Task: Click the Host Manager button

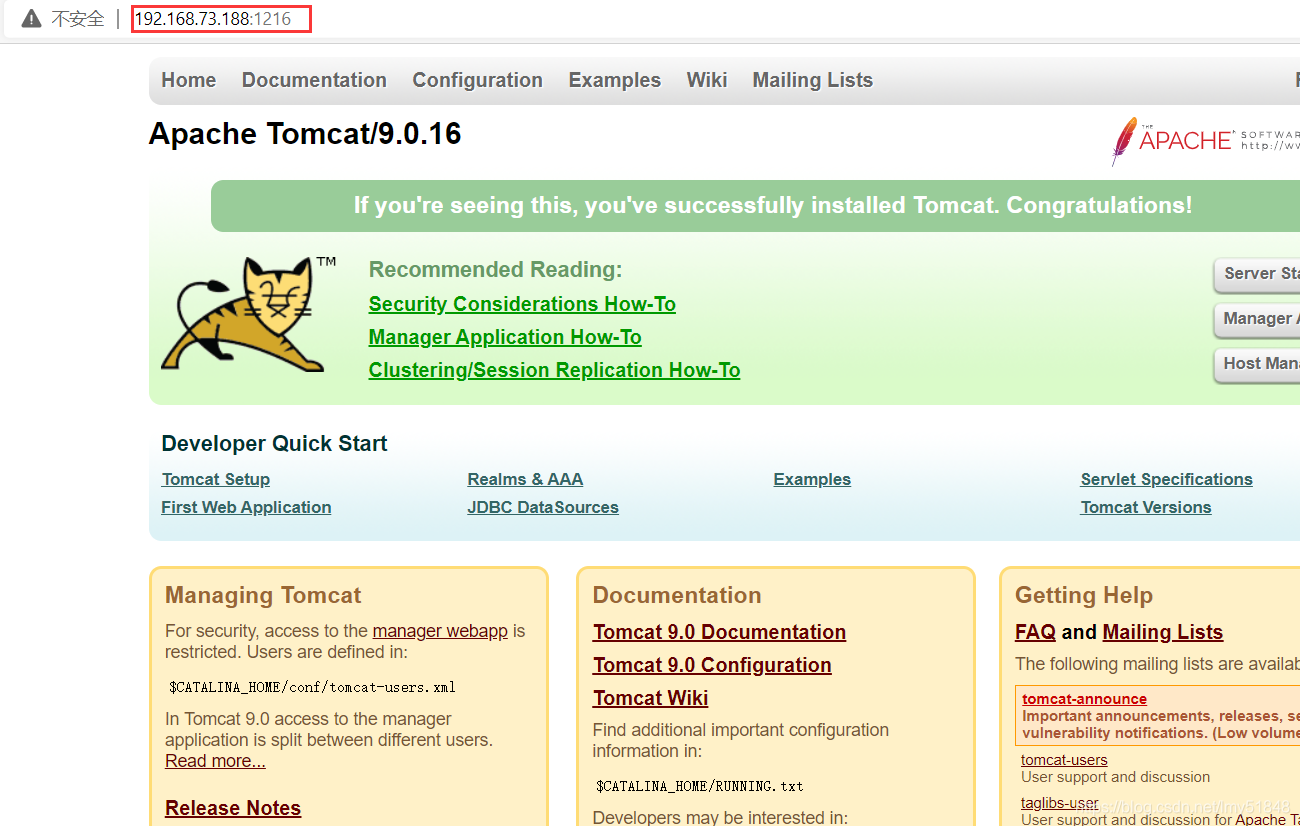Action: pos(1257,364)
